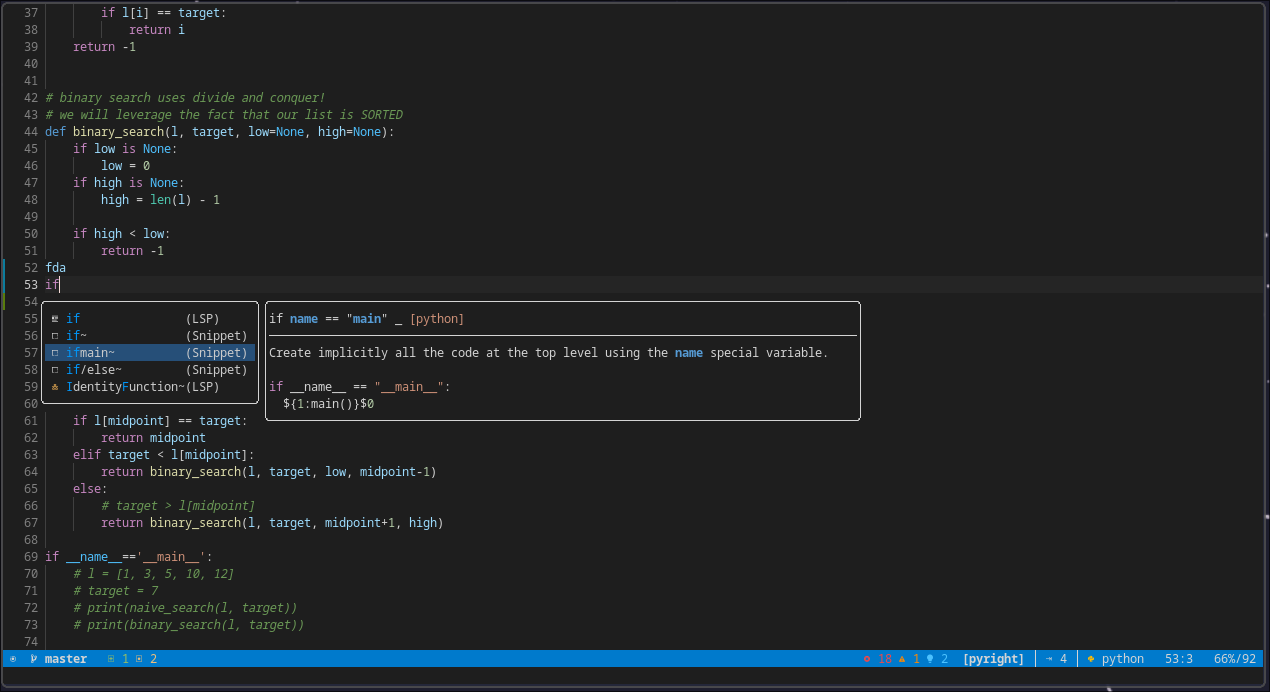Click the 'if name == "main"' documentation title
Viewport: 1270px width, 692px height.
(329, 319)
